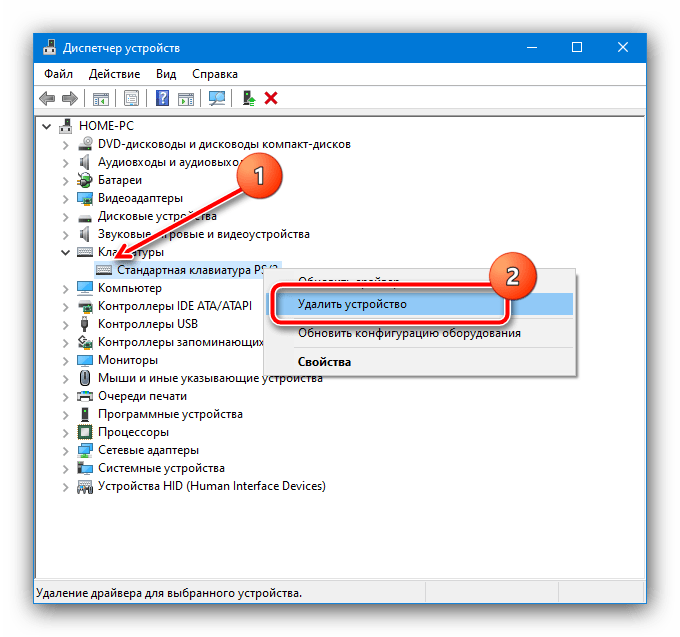
Task: Expand Контроллеры USB arrow
Action: pos(65,325)
